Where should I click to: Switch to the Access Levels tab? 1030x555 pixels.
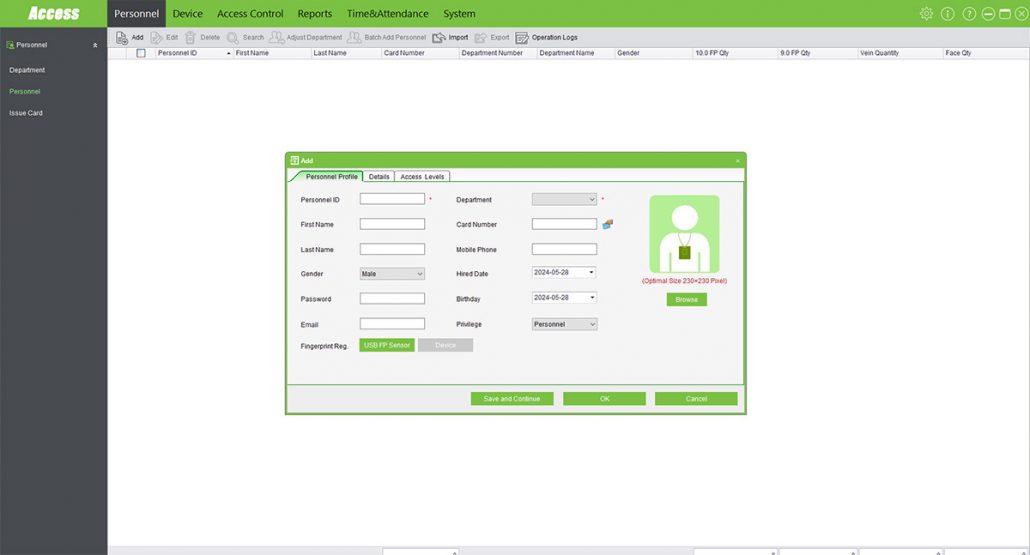point(422,177)
